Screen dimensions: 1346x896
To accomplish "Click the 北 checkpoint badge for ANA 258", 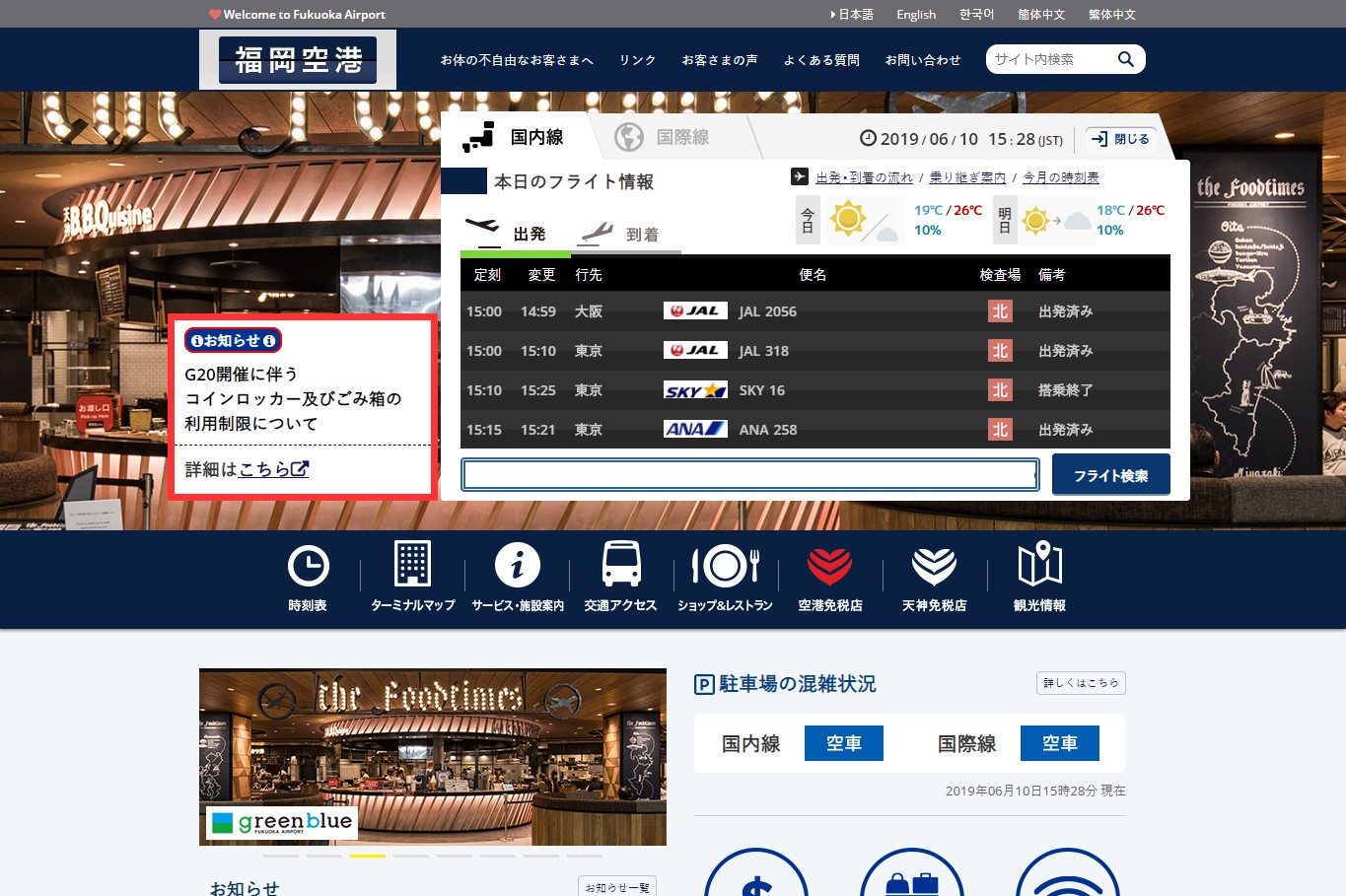I will click(1000, 429).
